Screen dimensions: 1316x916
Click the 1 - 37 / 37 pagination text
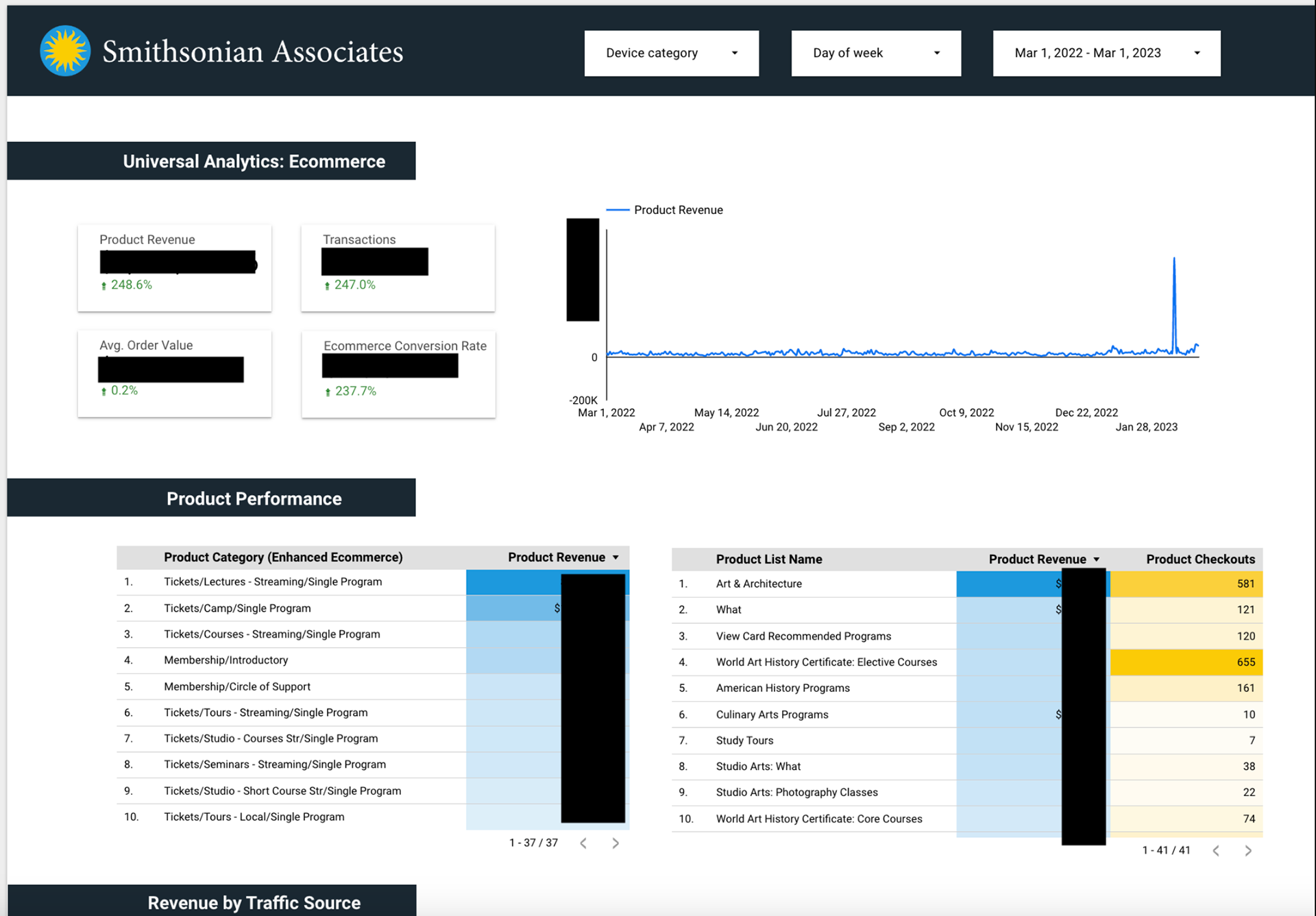pyautogui.click(x=533, y=843)
